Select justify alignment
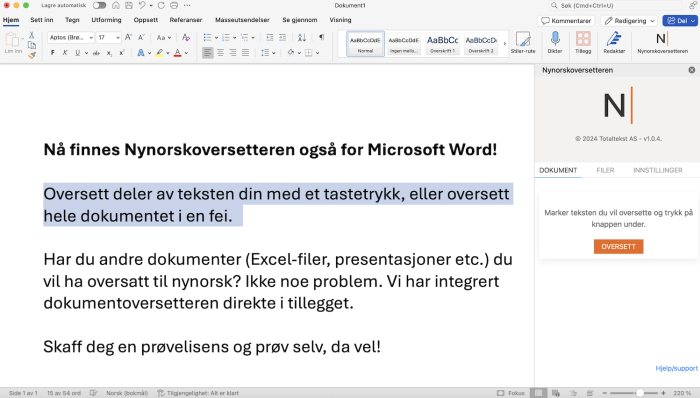 [245, 53]
